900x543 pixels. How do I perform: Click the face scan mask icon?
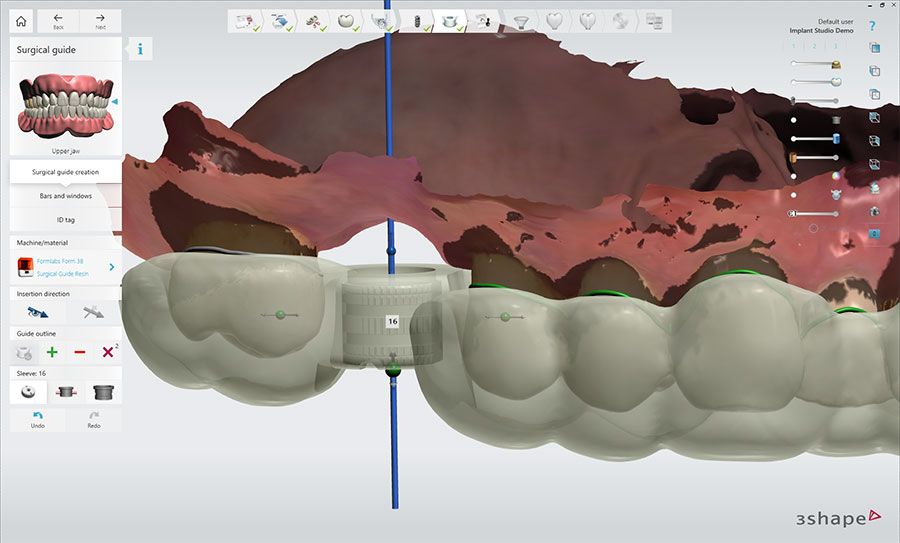[x=836, y=195]
